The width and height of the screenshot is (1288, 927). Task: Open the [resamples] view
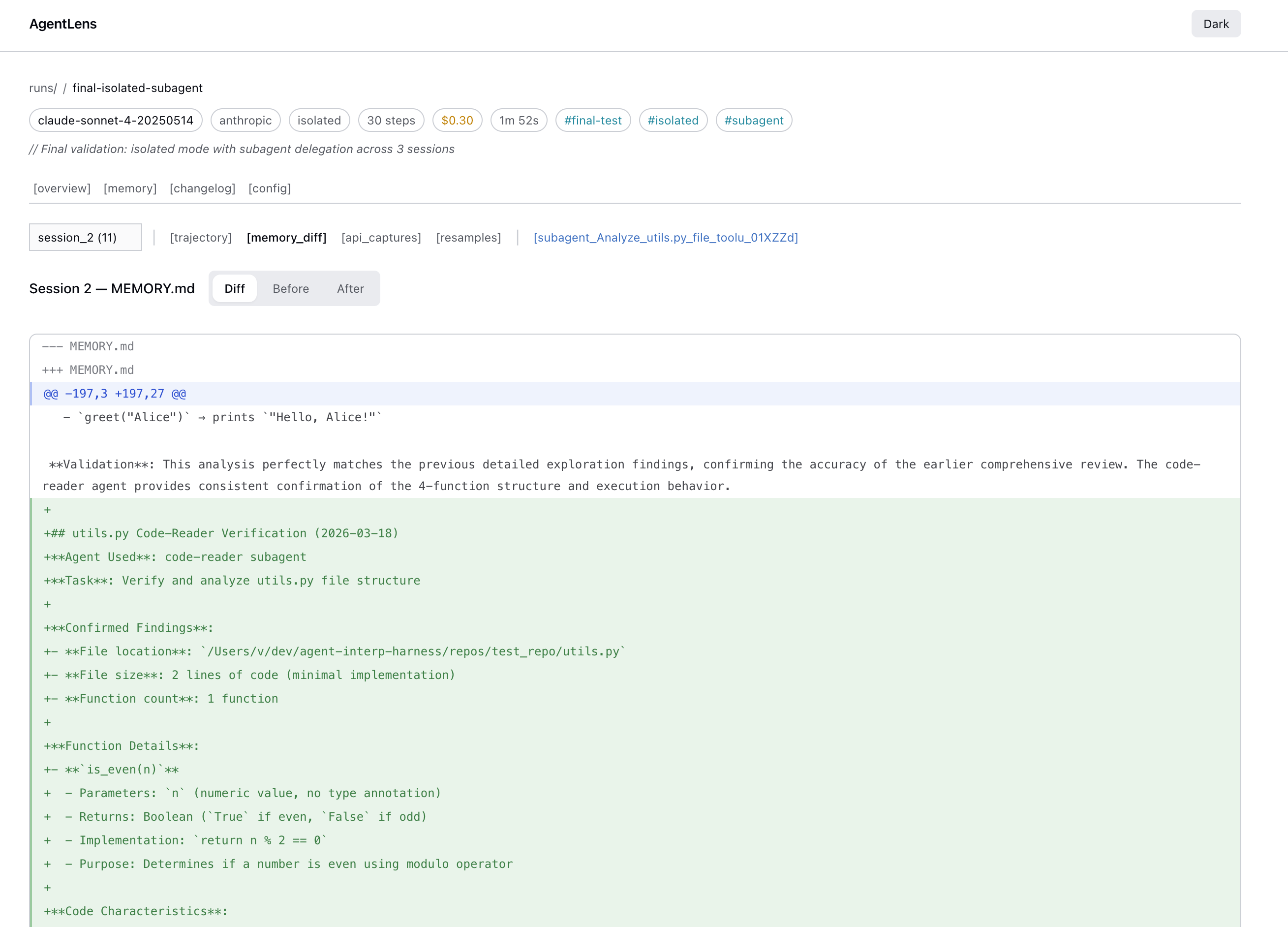468,238
